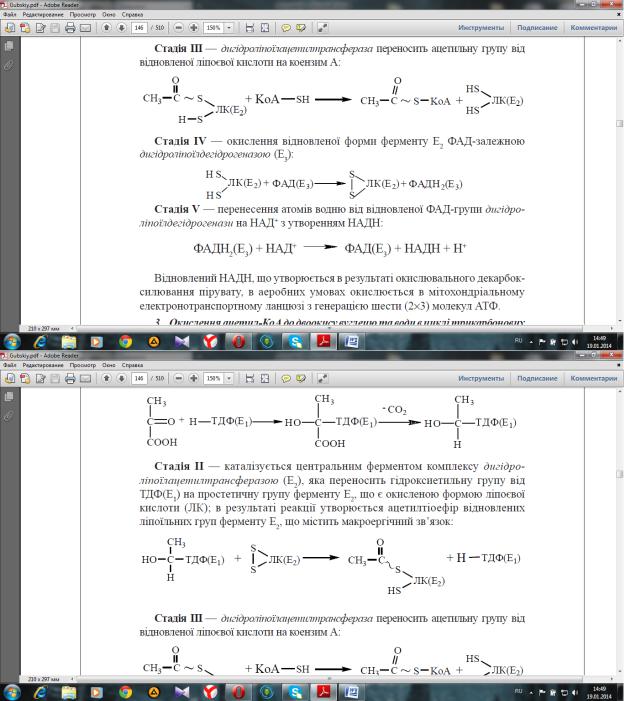Open Google Chrome from lower taskbar
The image size is (624, 701).
(126, 693)
